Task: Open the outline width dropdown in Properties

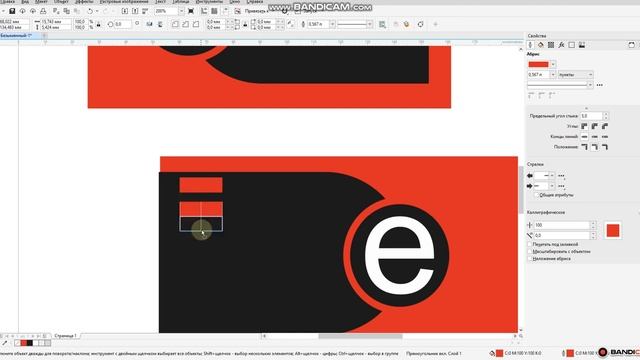Action: click(x=553, y=75)
